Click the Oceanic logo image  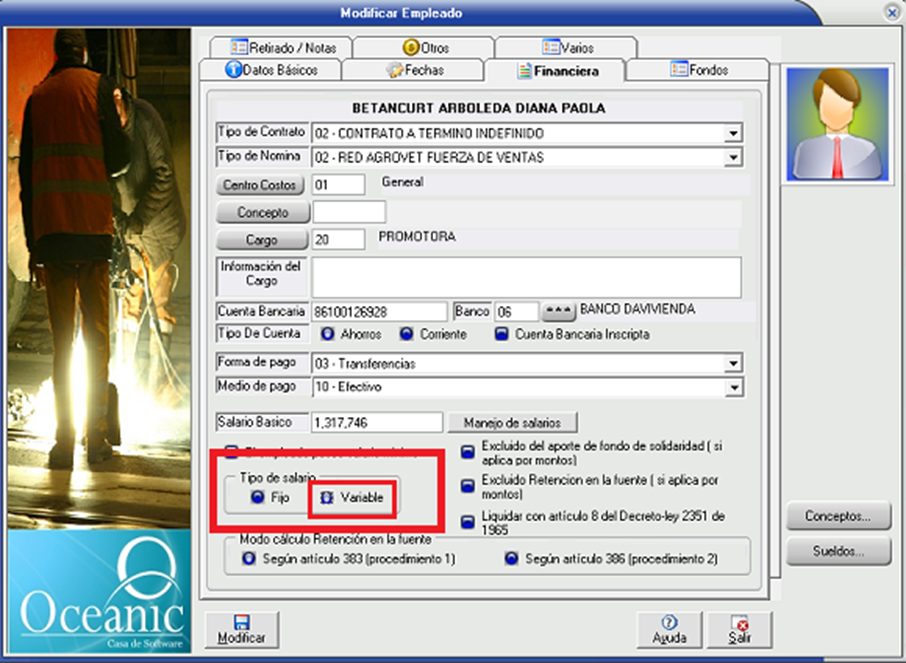pyautogui.click(x=98, y=590)
